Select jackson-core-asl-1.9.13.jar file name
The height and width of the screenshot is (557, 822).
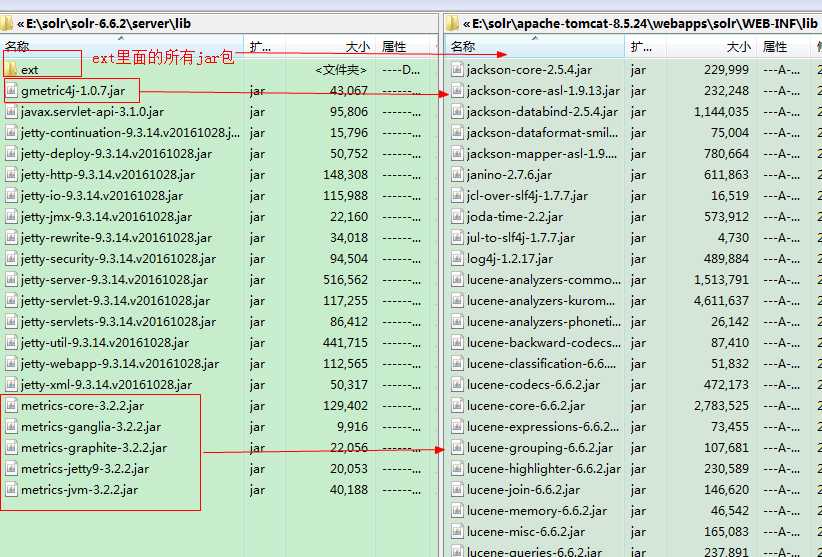[x=543, y=91]
